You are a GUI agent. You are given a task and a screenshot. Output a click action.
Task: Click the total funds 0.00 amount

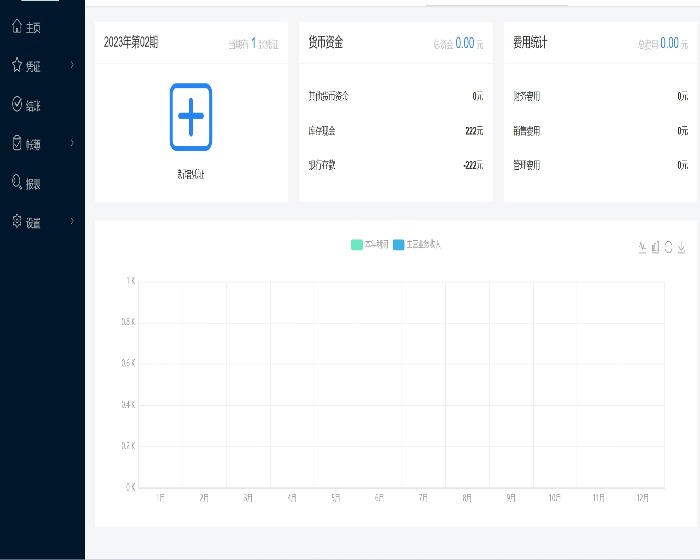pyautogui.click(x=465, y=43)
